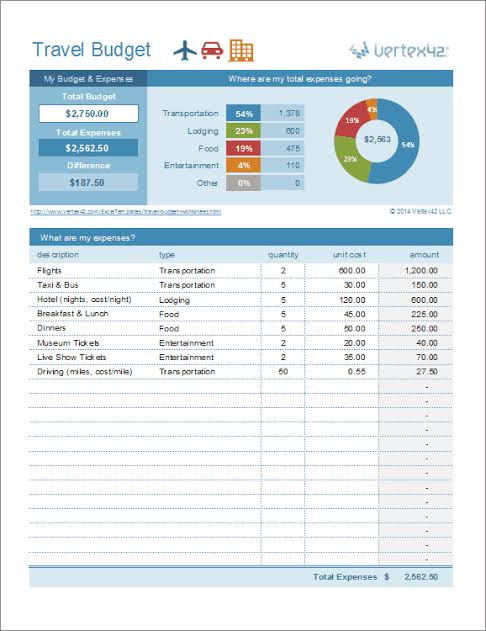
Task: Click the blue airplane icon
Action: 185,51
